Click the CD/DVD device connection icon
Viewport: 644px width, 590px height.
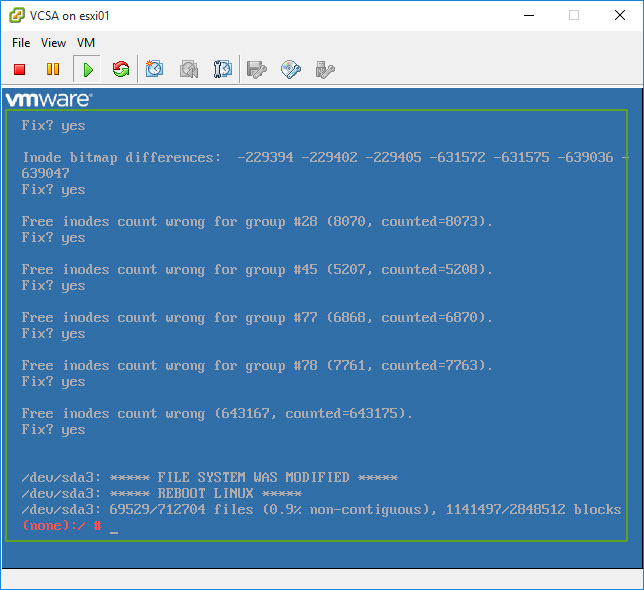[x=291, y=69]
